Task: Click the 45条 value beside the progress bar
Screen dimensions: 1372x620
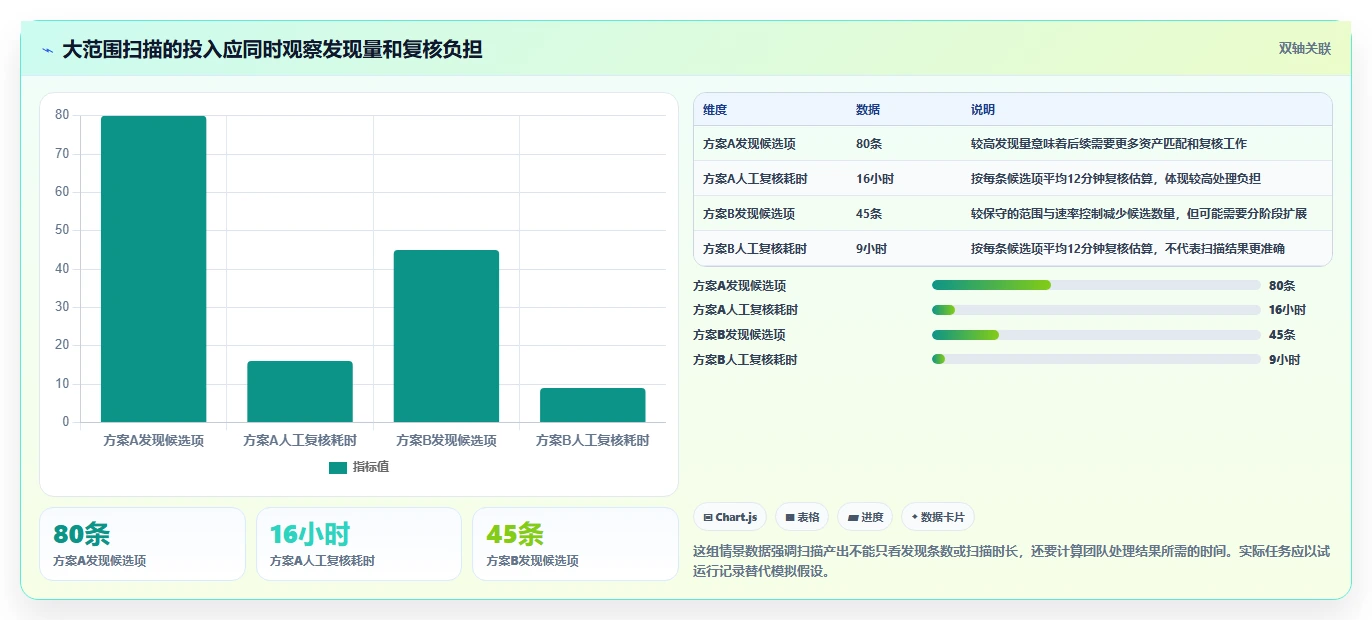Action: [1282, 335]
